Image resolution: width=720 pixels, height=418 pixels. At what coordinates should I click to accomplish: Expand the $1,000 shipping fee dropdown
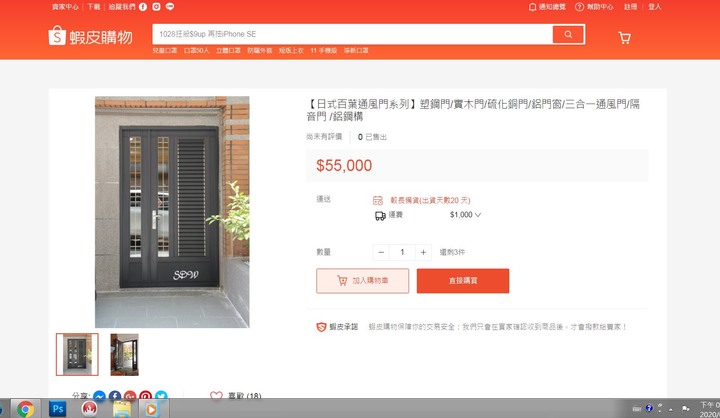[478, 215]
